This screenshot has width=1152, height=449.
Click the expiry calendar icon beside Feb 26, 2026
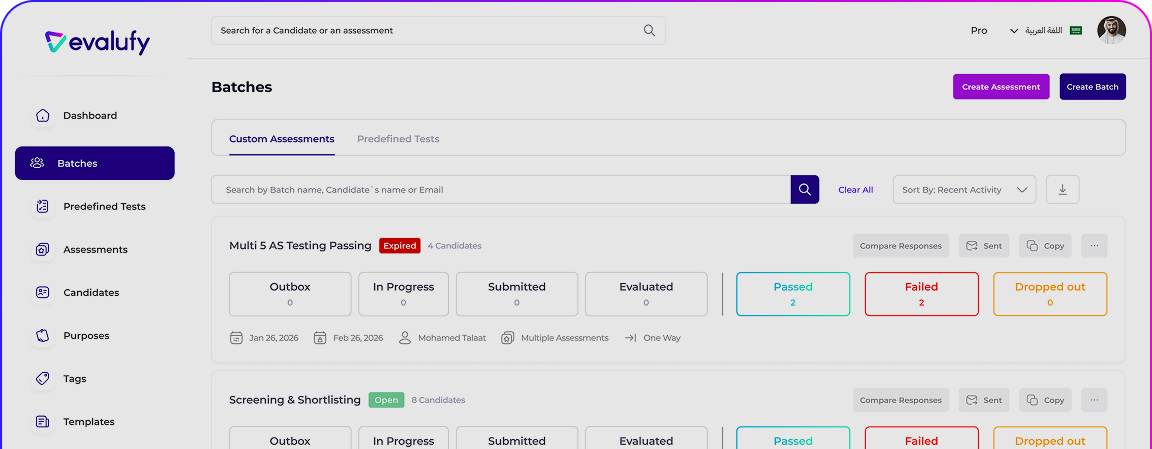[320, 338]
